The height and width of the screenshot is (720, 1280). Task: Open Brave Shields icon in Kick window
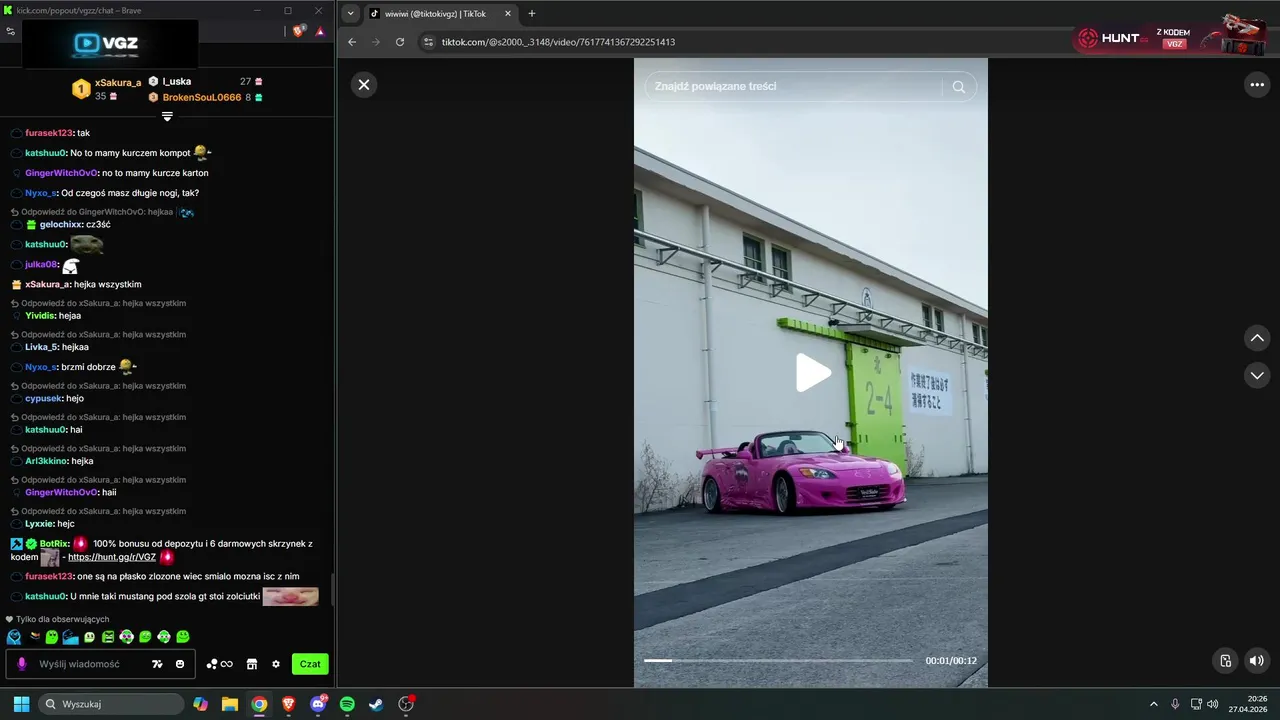299,31
